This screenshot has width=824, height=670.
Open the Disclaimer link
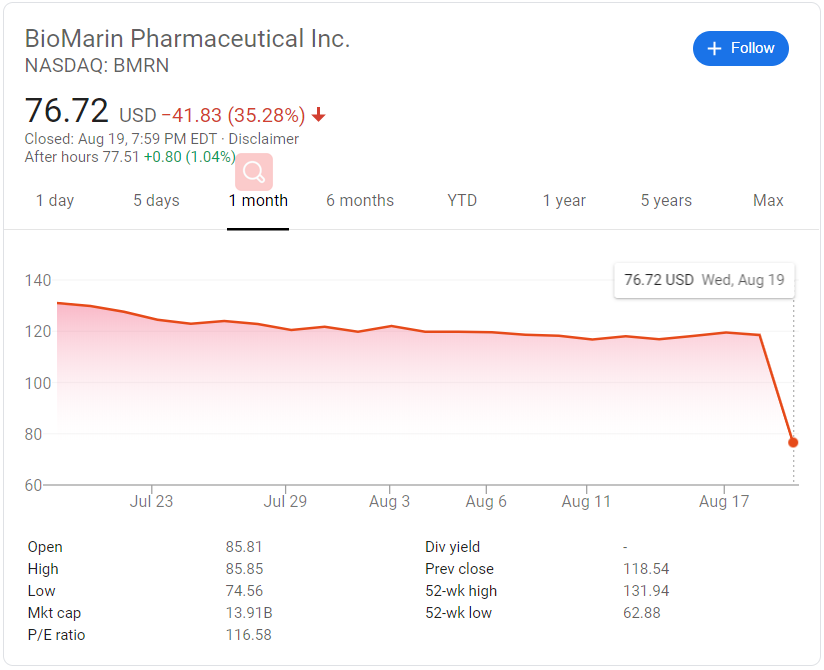click(264, 139)
